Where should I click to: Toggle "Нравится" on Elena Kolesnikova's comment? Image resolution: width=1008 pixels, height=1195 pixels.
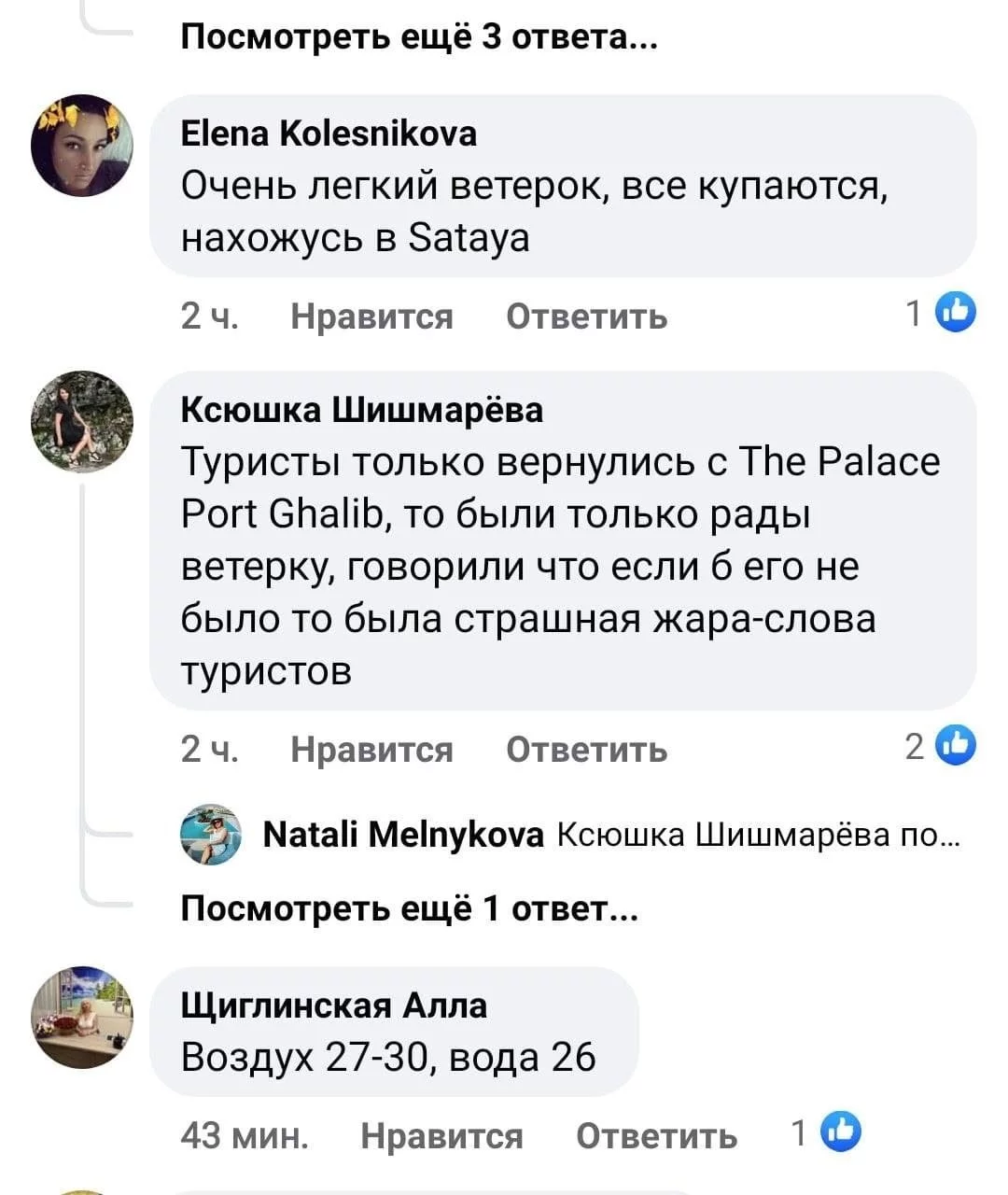coord(371,316)
